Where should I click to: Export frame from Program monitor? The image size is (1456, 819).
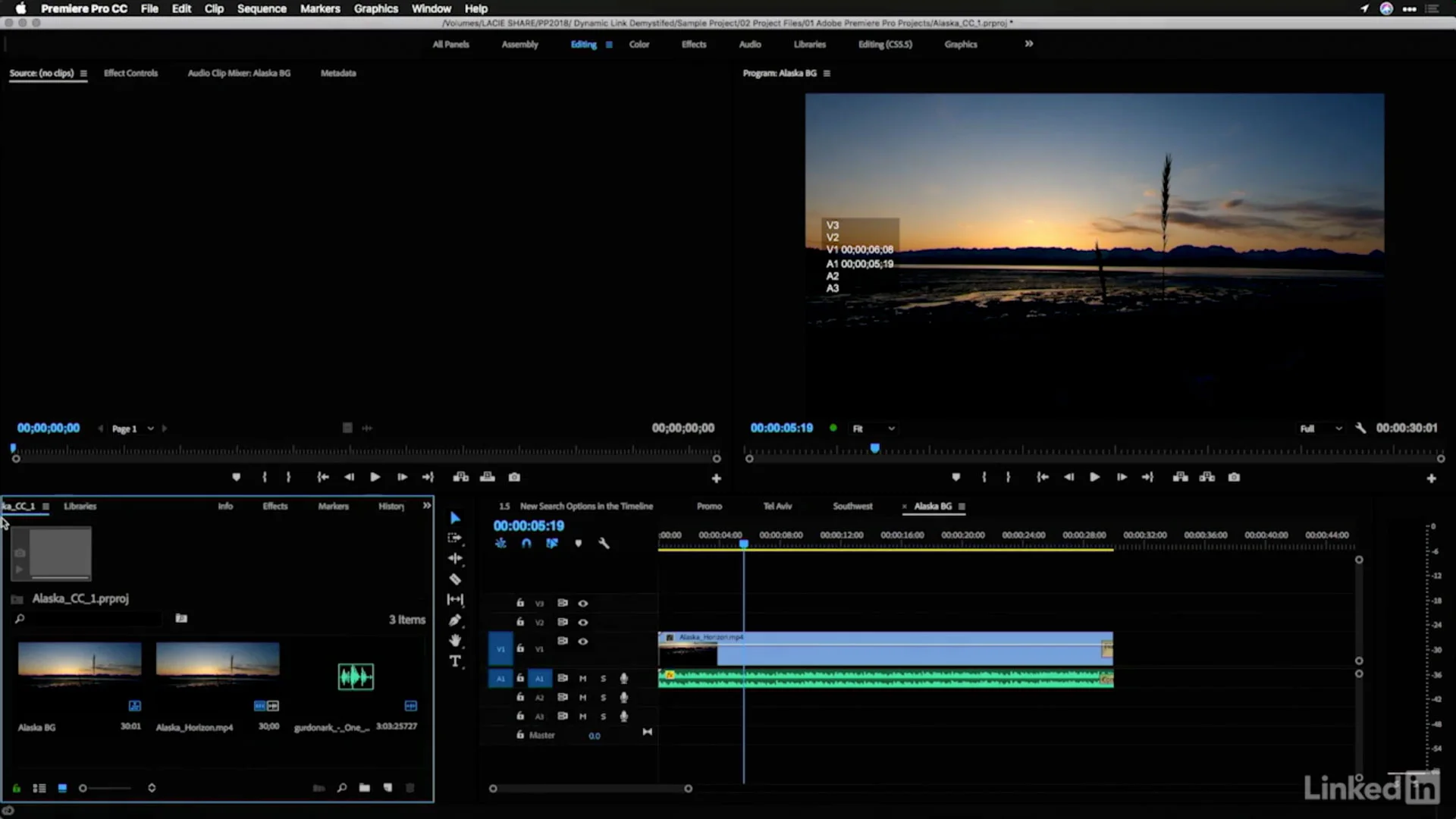click(x=1234, y=477)
